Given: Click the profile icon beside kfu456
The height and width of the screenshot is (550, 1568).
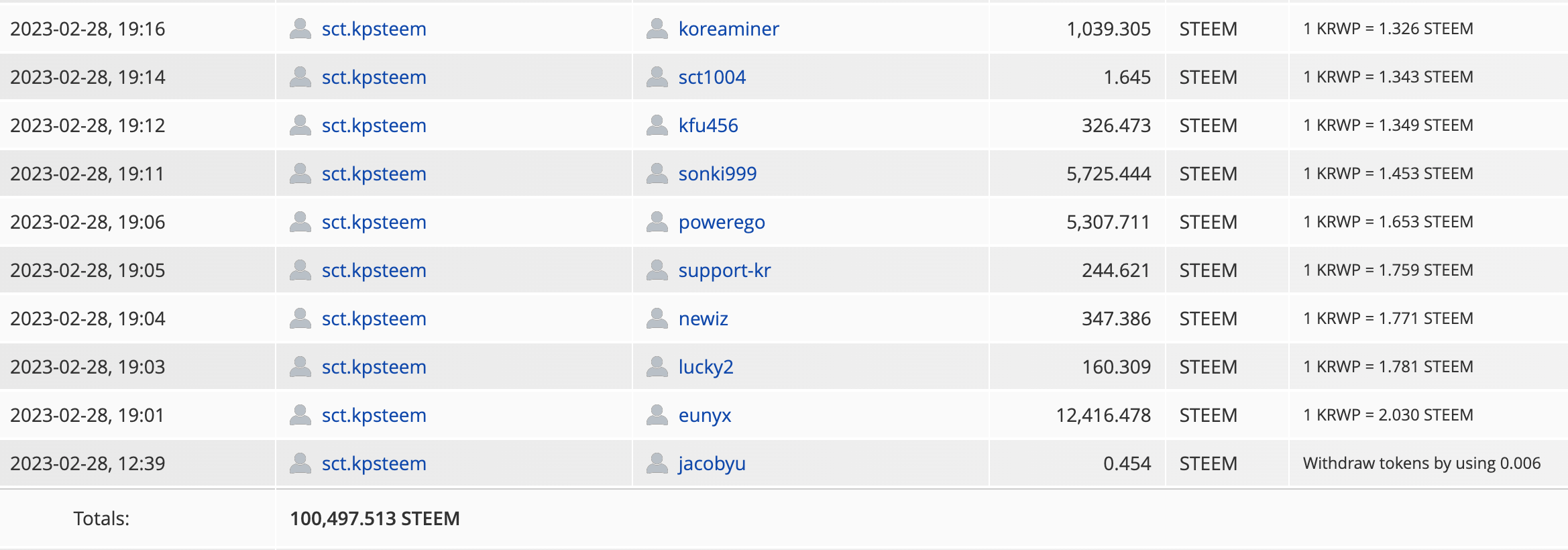Looking at the screenshot, I should pyautogui.click(x=657, y=125).
